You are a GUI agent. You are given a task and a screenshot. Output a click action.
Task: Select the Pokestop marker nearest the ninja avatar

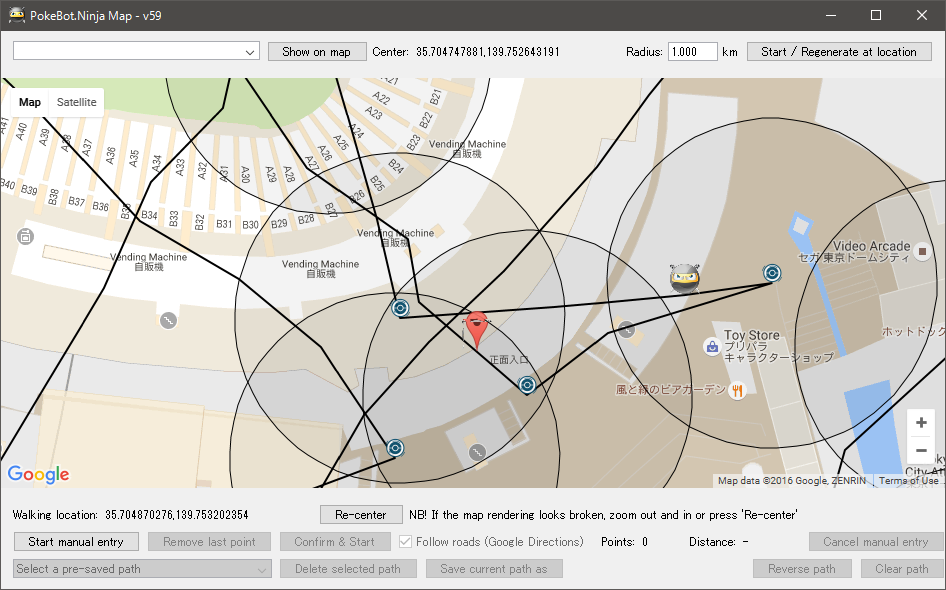pyautogui.click(x=772, y=273)
